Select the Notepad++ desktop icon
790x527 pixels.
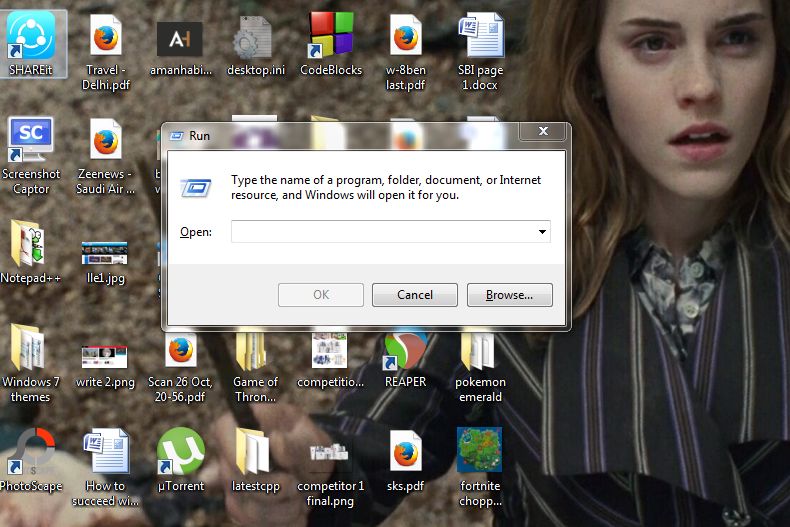point(30,252)
